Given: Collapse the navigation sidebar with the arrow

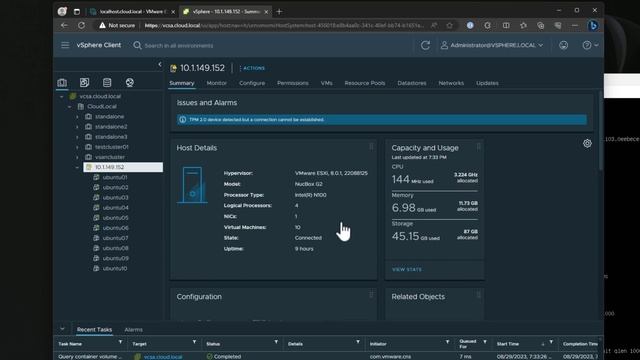Looking at the screenshot, I should pos(160,64).
